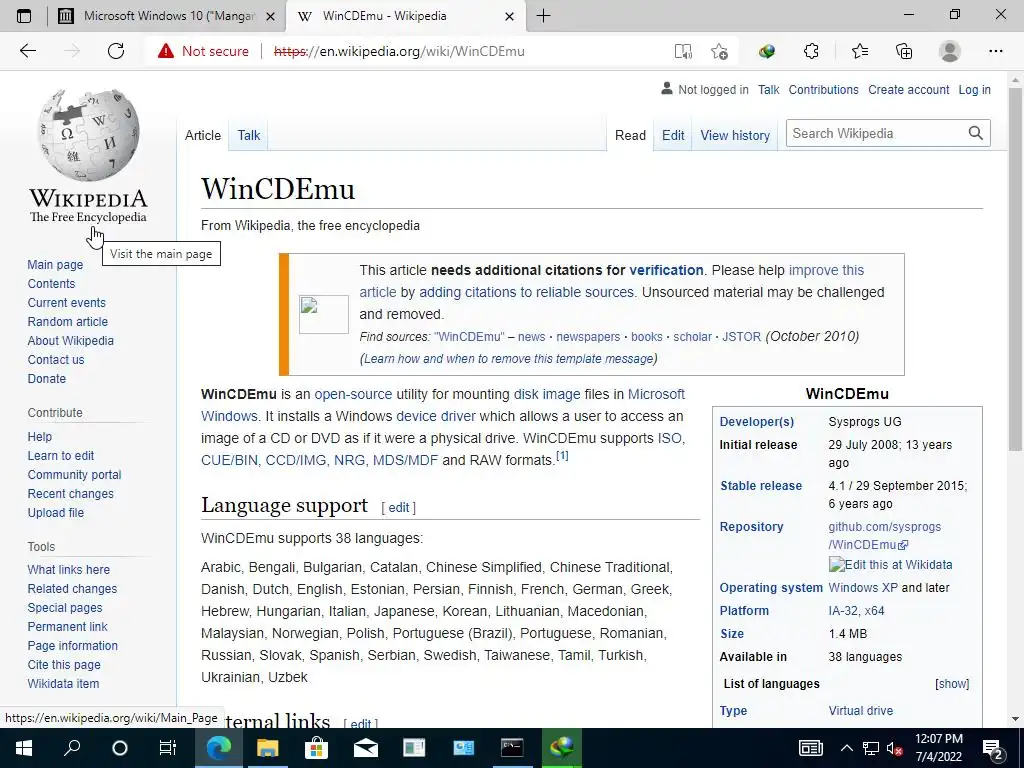Click the Wikipedia search magnifier icon
The height and width of the screenshot is (768, 1024).
click(976, 133)
